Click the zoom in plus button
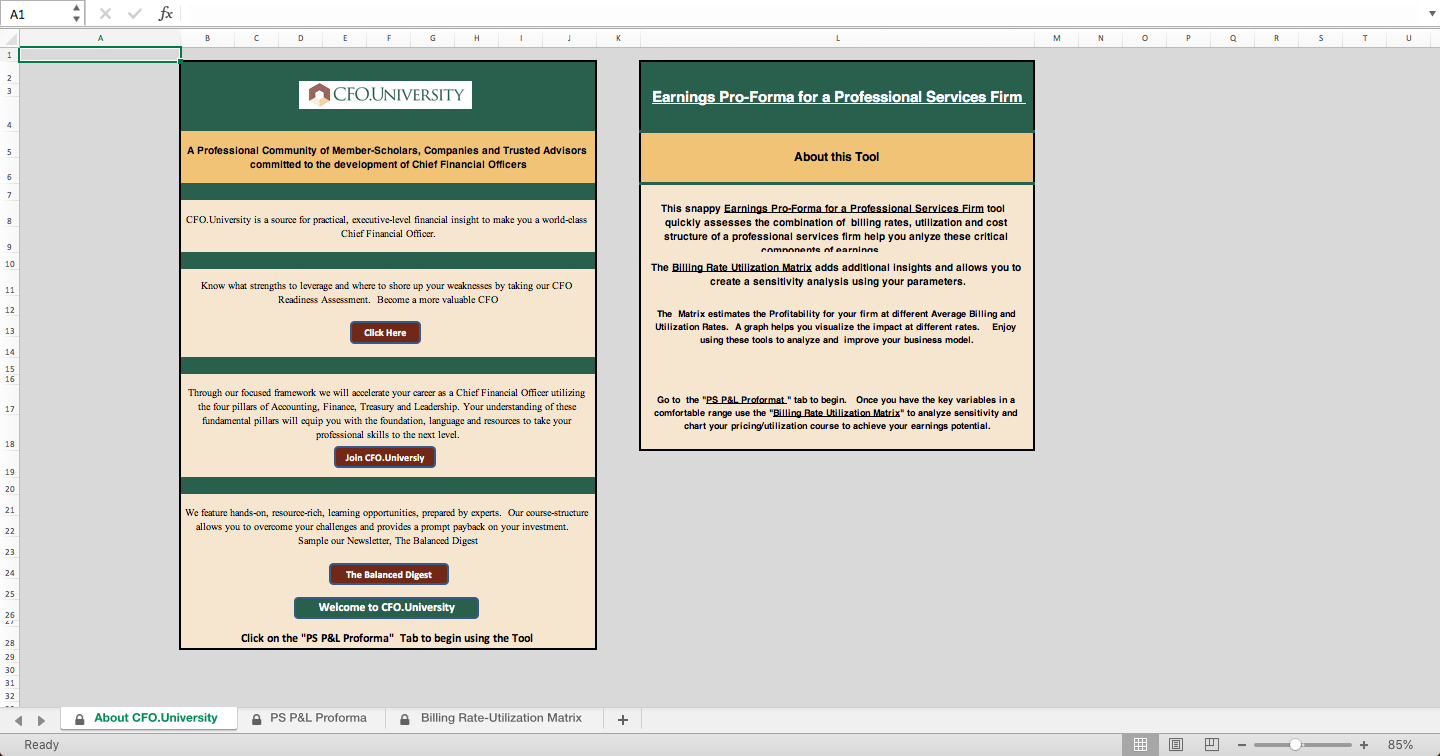The height and width of the screenshot is (756, 1440). (x=1364, y=745)
